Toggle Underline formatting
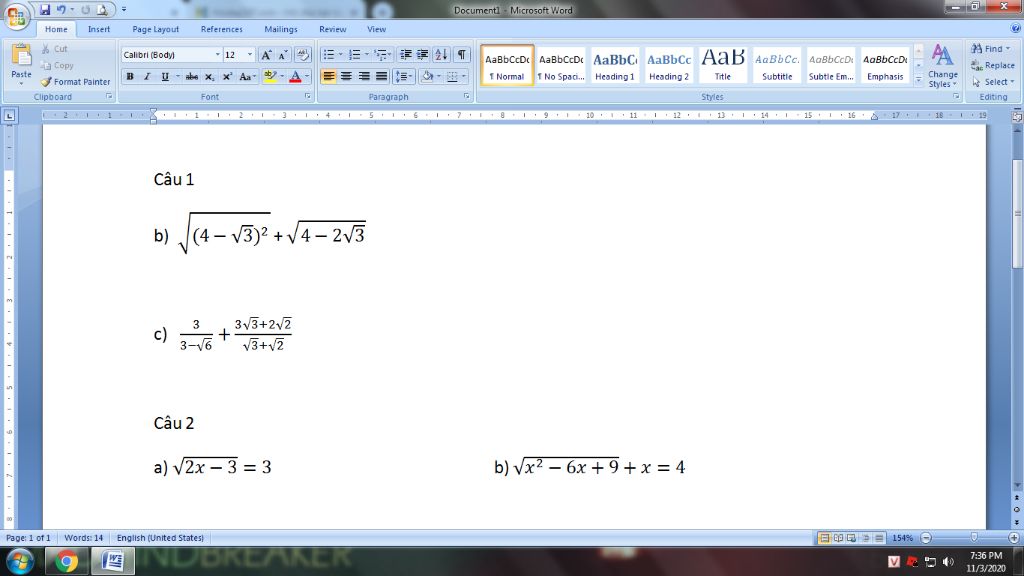Screen dimensions: 1024x576 coord(165,76)
